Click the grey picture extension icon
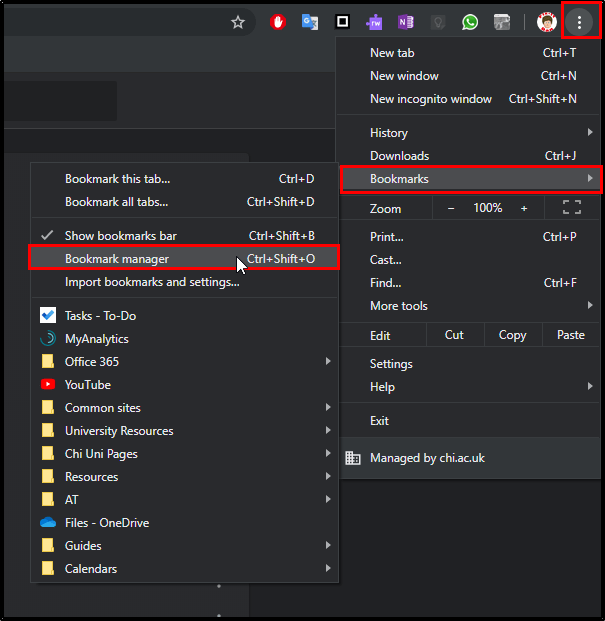This screenshot has height=621, width=605. [502, 22]
